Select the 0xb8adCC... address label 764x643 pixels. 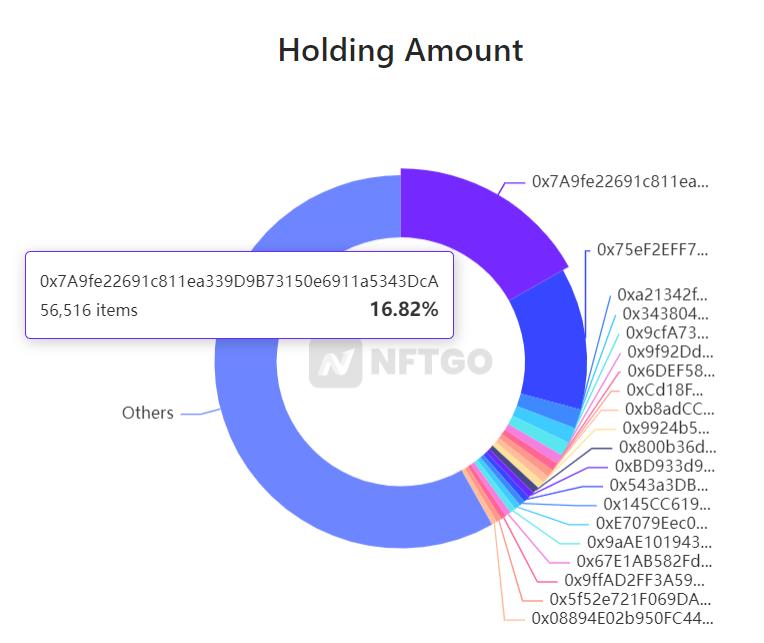(669, 409)
